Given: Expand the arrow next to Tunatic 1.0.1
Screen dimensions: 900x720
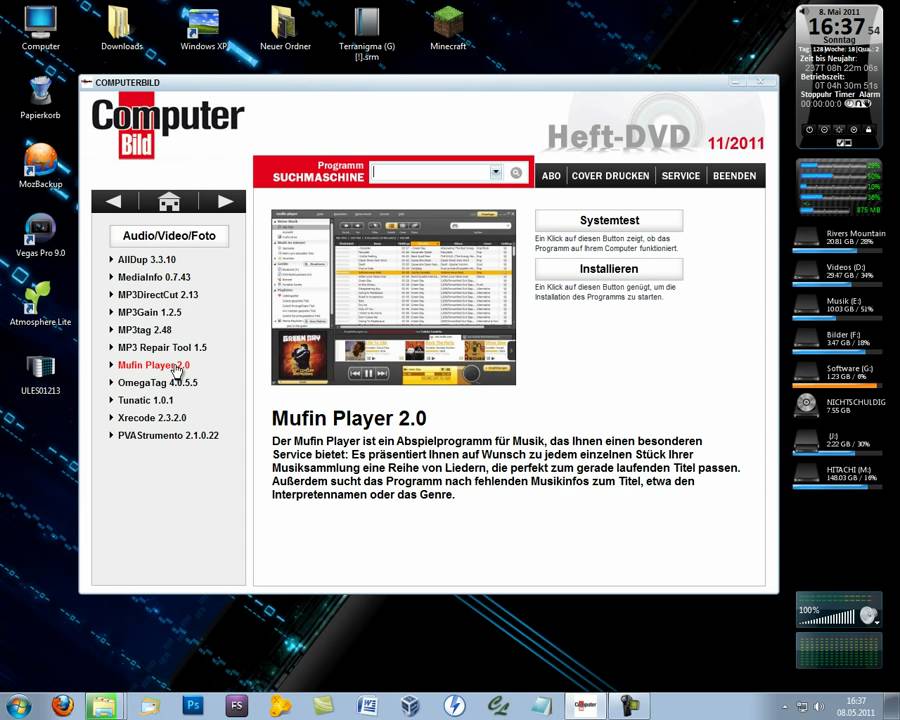Looking at the screenshot, I should coord(111,400).
